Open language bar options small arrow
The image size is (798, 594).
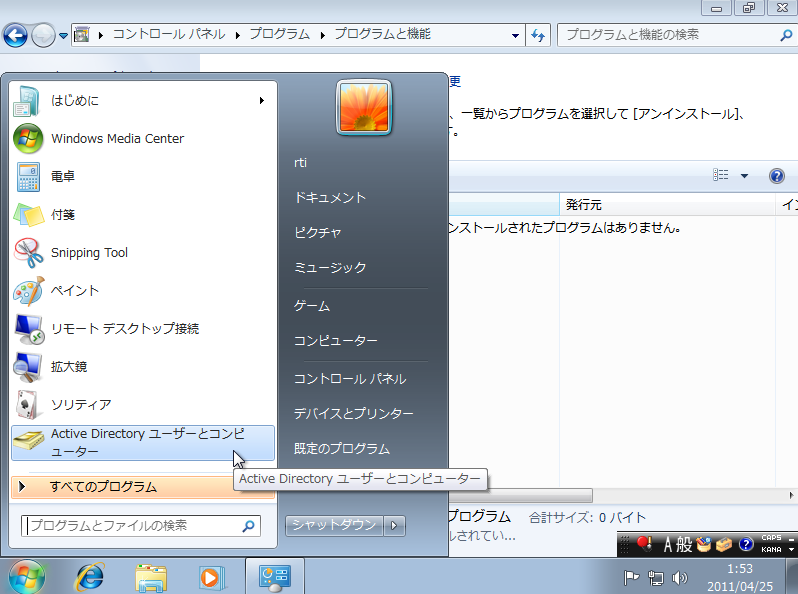point(791,550)
